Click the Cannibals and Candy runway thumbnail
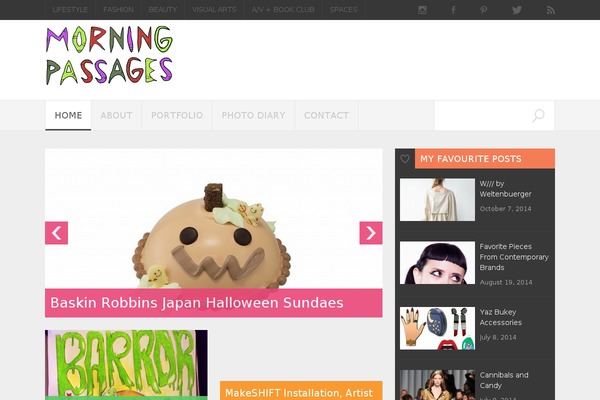600x400 pixels. click(x=437, y=385)
